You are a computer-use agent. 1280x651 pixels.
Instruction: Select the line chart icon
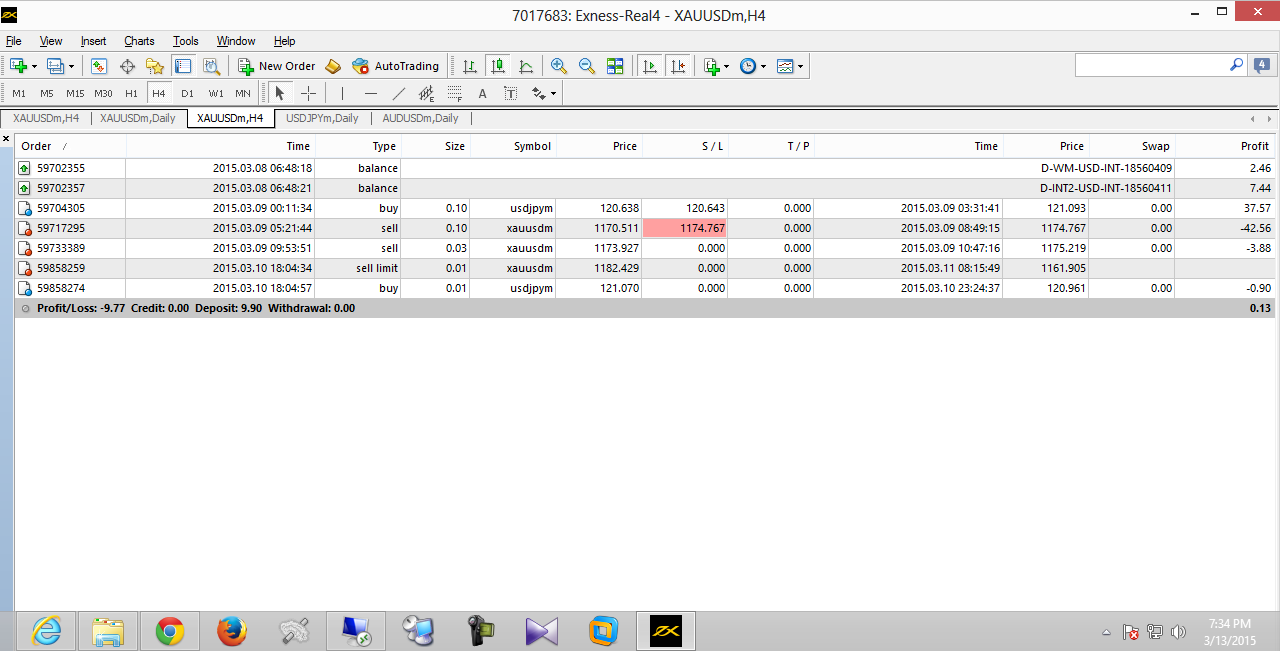526,66
